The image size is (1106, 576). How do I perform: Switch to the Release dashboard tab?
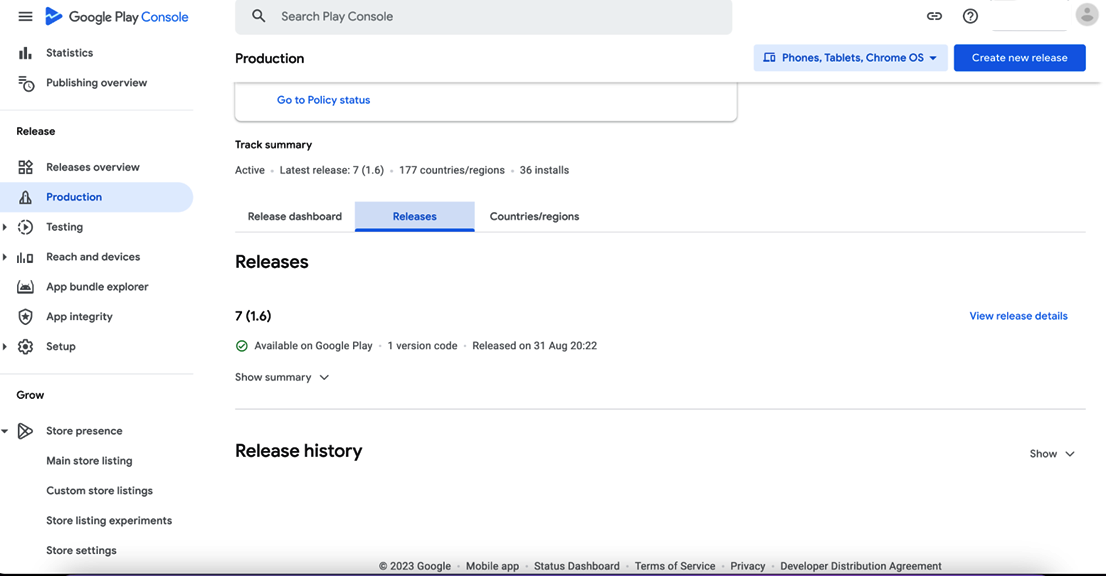pos(295,217)
